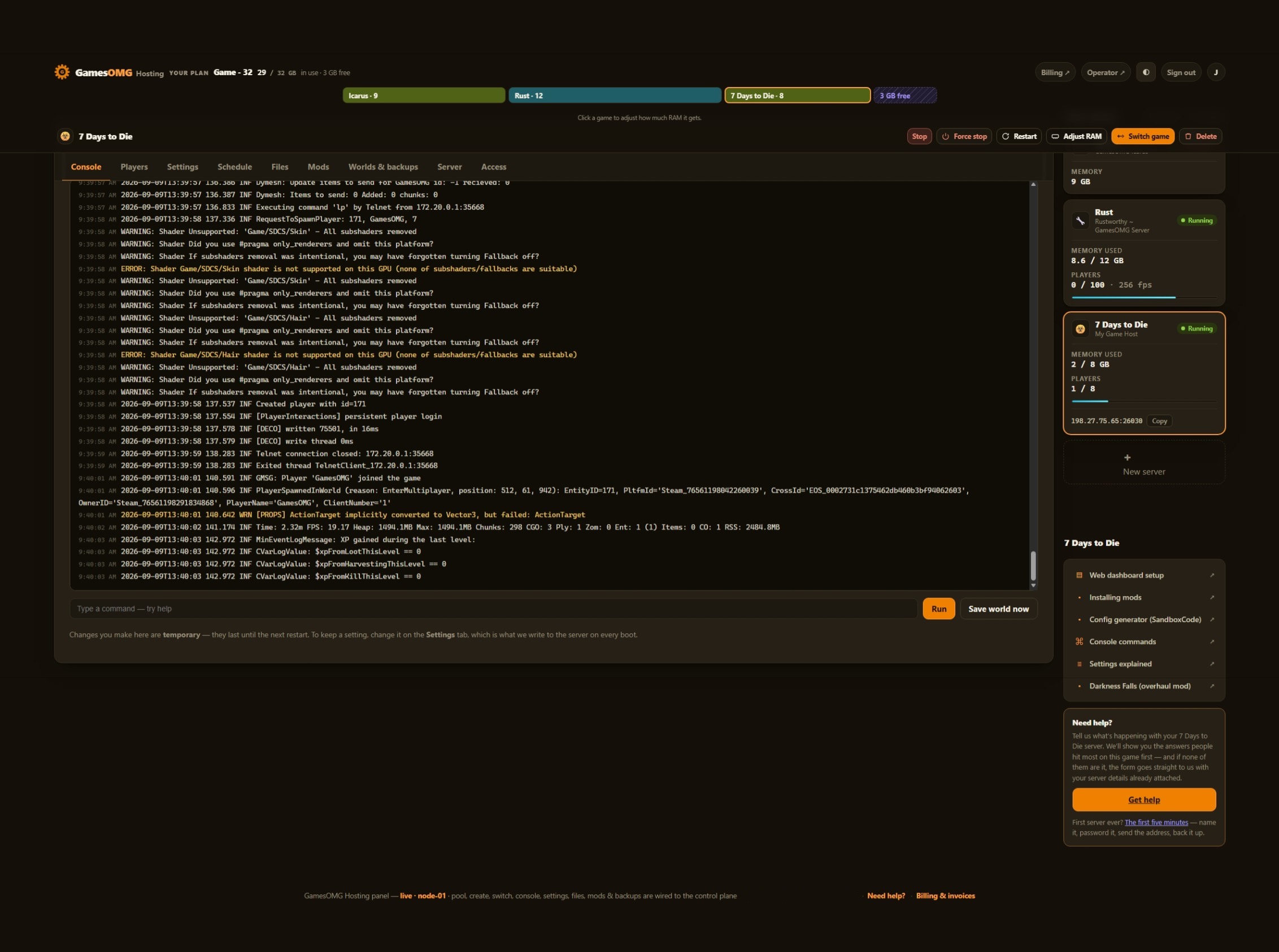Click the ERROR line about Game/SDCS/Hair shader

point(327,355)
